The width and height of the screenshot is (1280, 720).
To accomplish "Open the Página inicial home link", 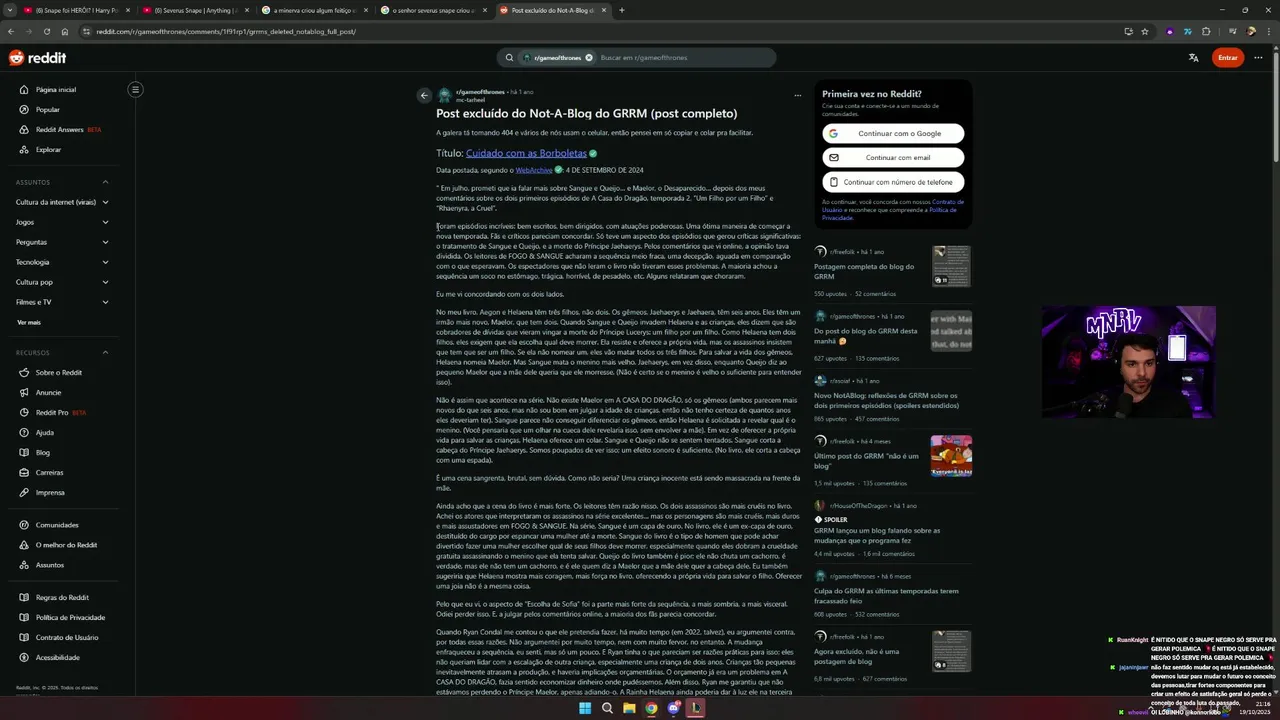I will coord(55,90).
